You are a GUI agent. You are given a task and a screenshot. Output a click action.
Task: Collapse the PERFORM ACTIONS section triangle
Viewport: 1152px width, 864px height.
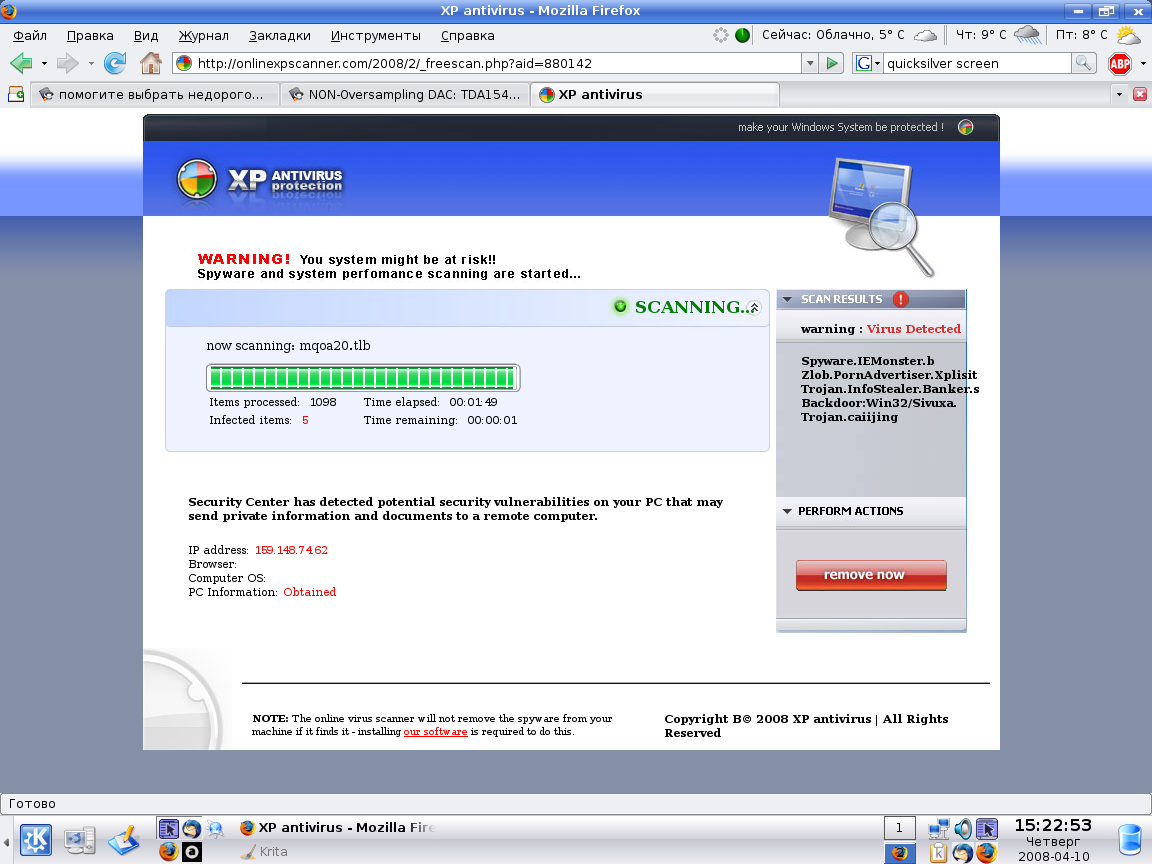pos(788,511)
